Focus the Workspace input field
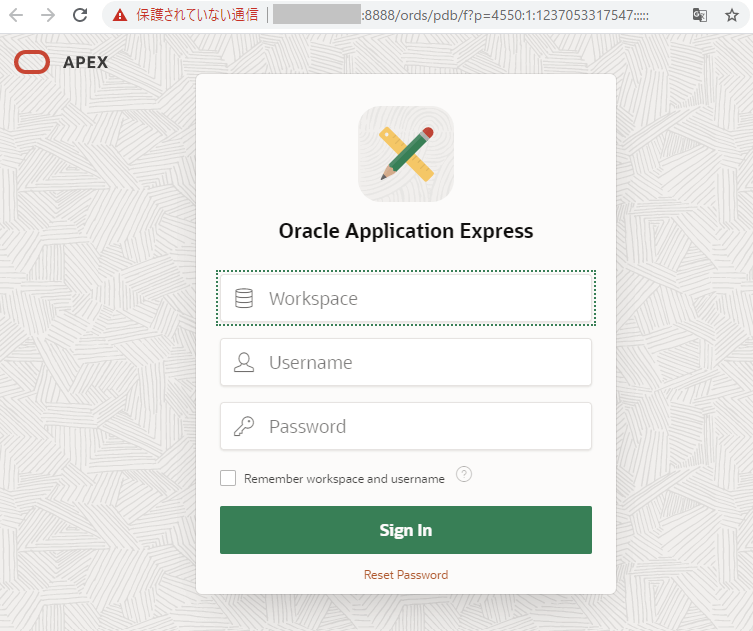Viewport: 753px width, 631px height. [406, 298]
